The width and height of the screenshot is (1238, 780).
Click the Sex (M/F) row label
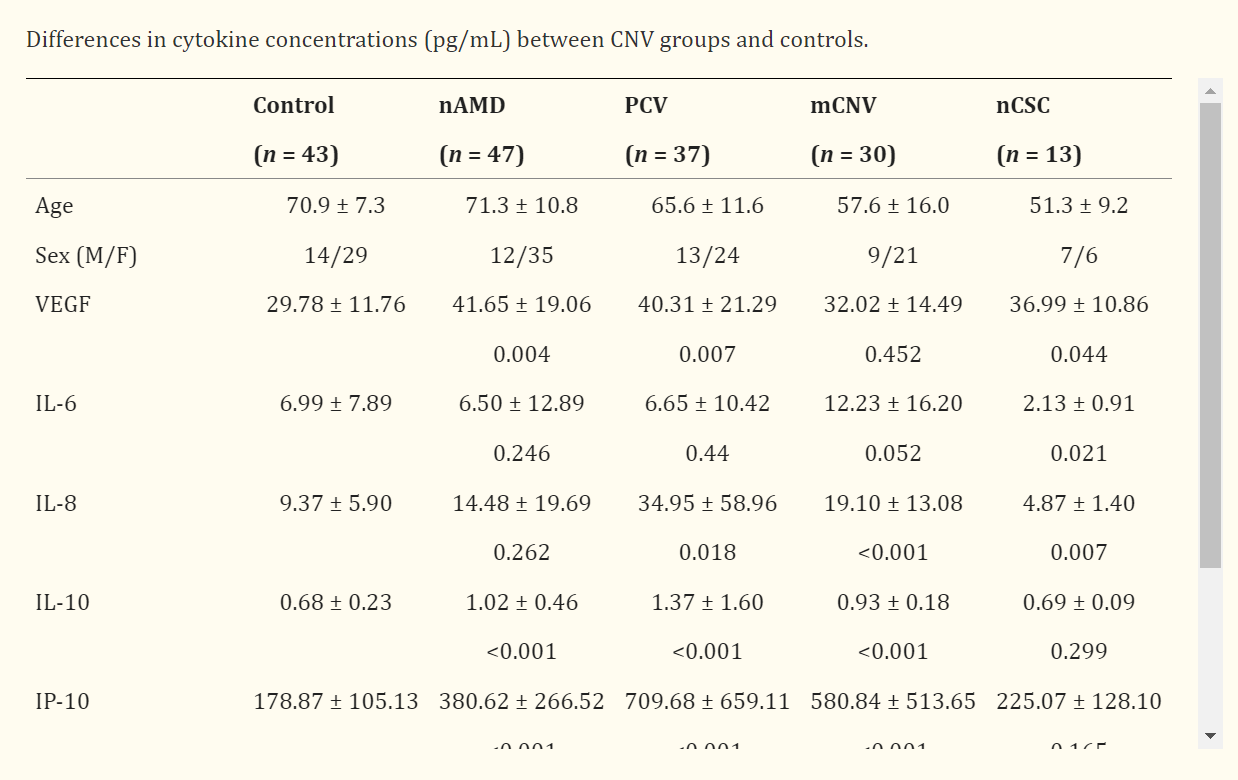pos(86,256)
